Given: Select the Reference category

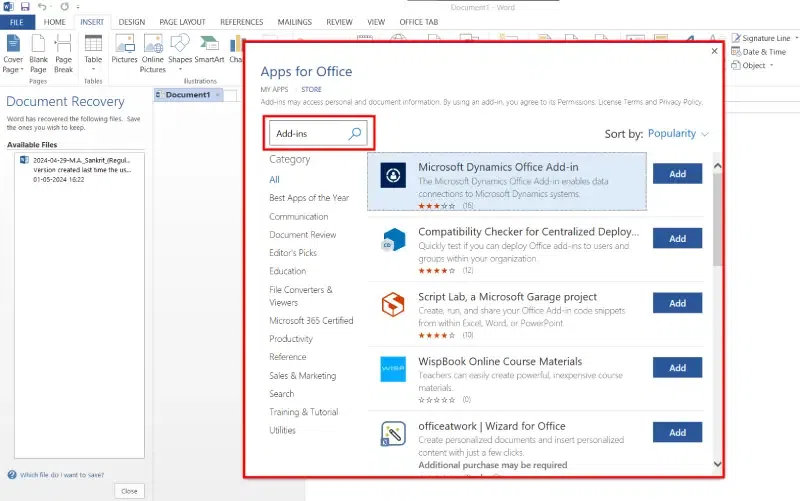Looking at the screenshot, I should 288,357.
